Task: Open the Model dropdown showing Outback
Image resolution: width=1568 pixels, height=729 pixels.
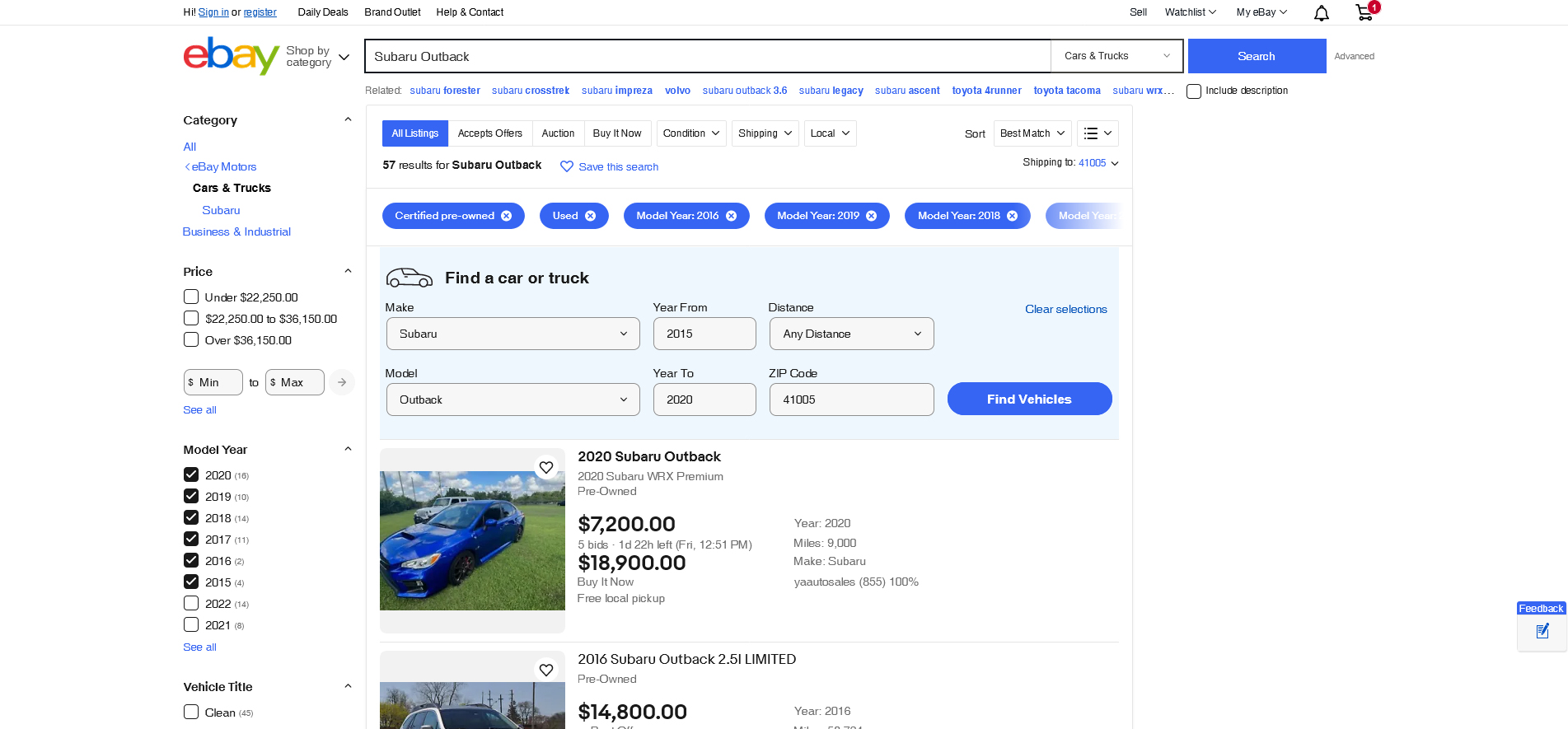Action: coord(513,400)
